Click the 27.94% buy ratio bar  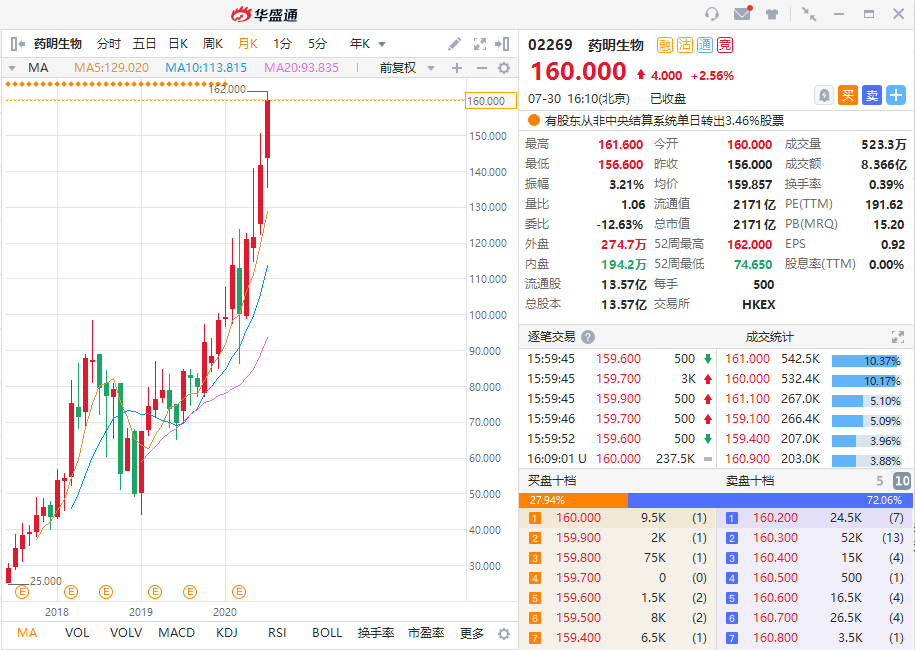(x=573, y=500)
